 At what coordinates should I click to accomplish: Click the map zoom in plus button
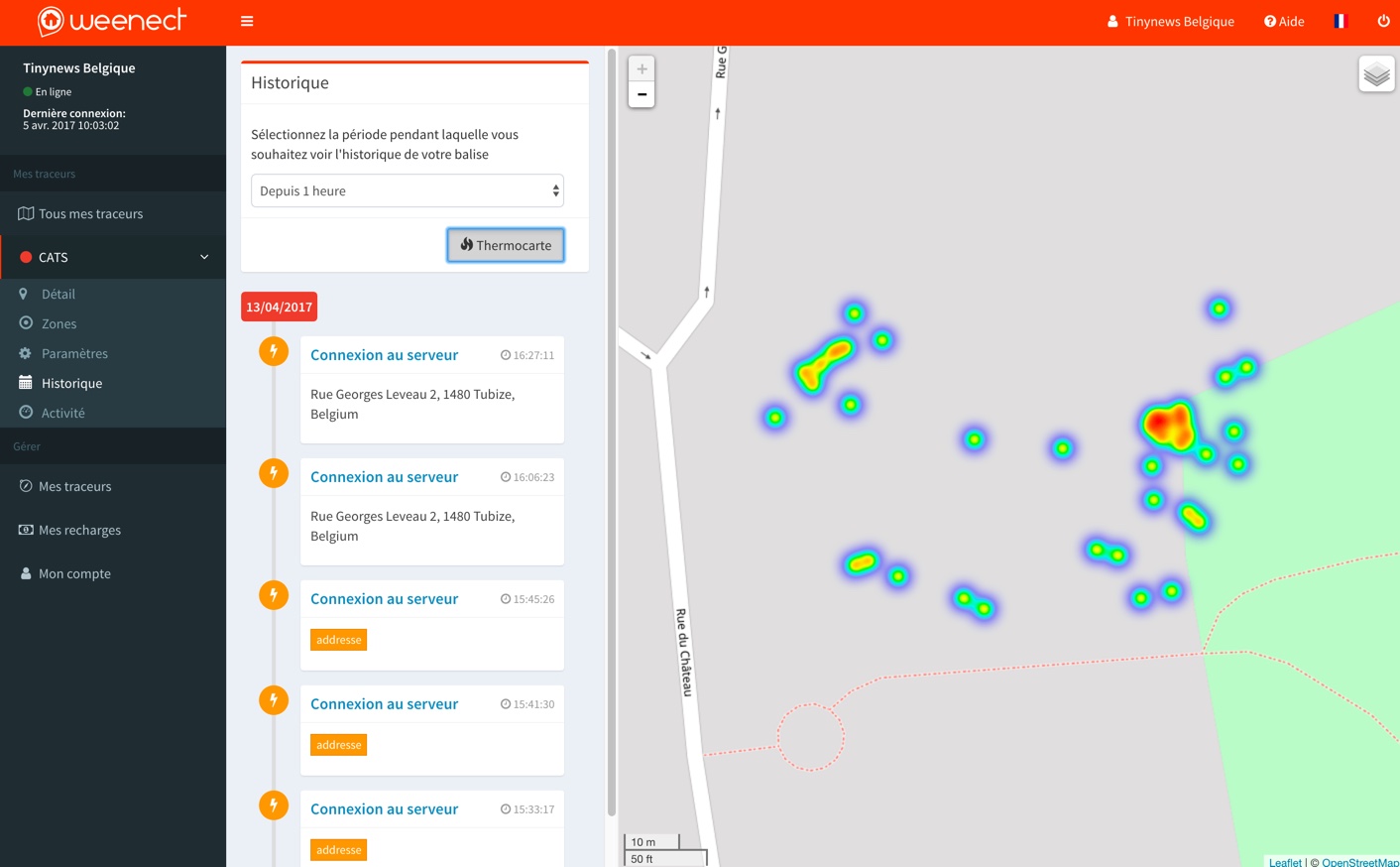[x=642, y=68]
